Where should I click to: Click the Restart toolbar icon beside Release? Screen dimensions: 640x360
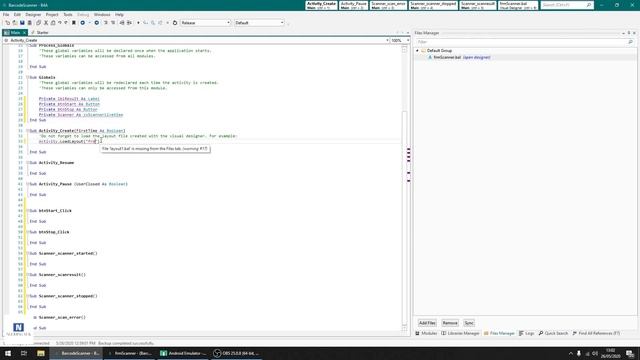175,23
